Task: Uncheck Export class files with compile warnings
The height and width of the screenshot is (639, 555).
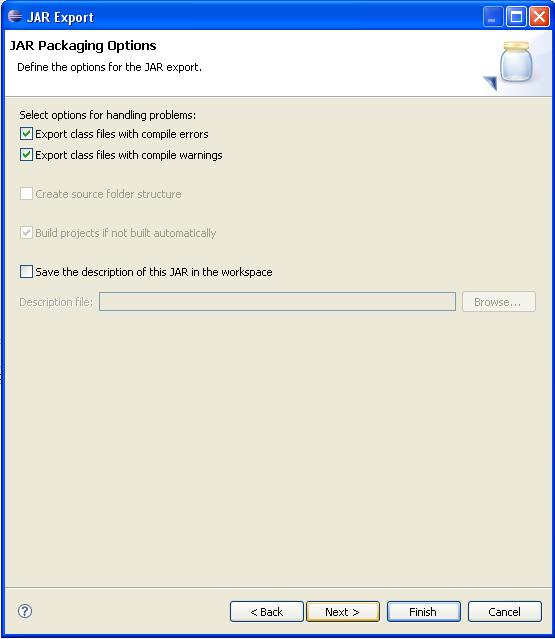Action: click(26, 155)
